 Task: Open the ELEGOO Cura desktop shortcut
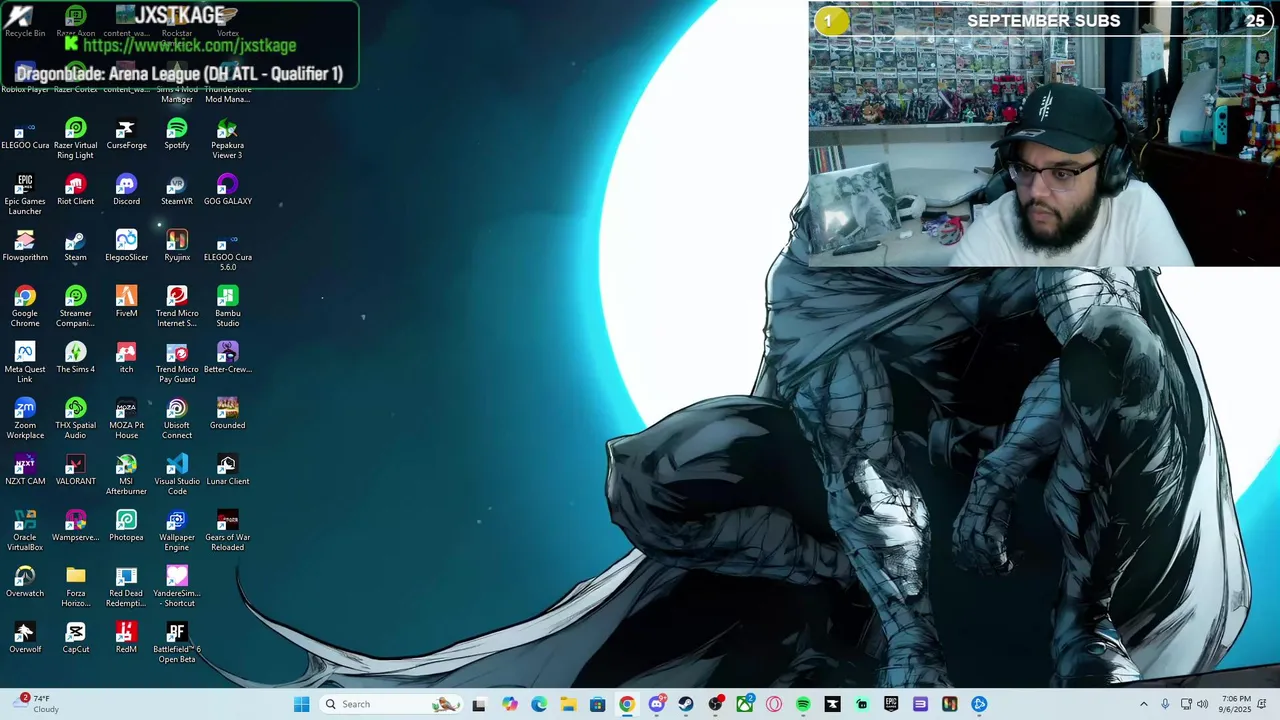pos(25,135)
